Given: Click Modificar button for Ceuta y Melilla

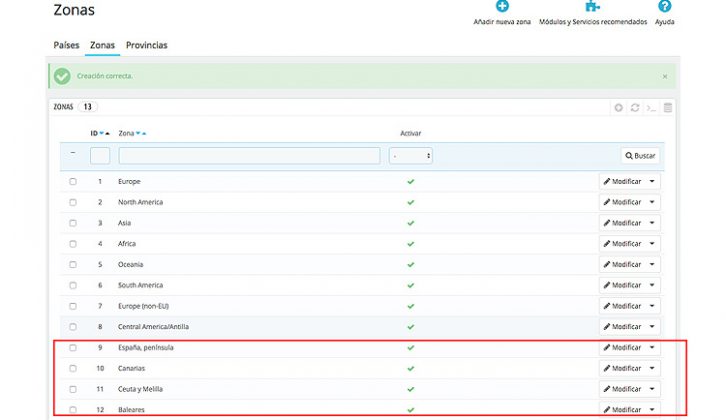Looking at the screenshot, I should (623, 389).
